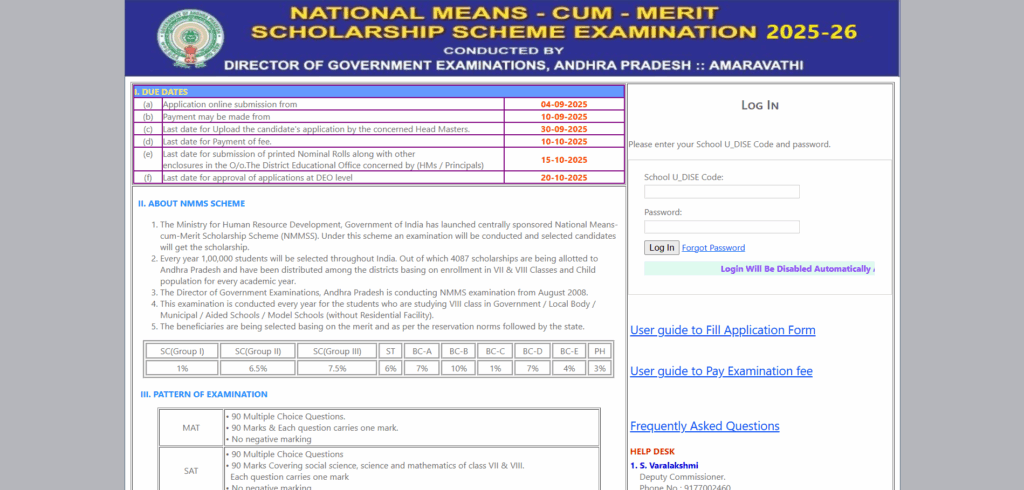1024x490 pixels.
Task: Open the Forgot Password link
Action: pos(713,248)
